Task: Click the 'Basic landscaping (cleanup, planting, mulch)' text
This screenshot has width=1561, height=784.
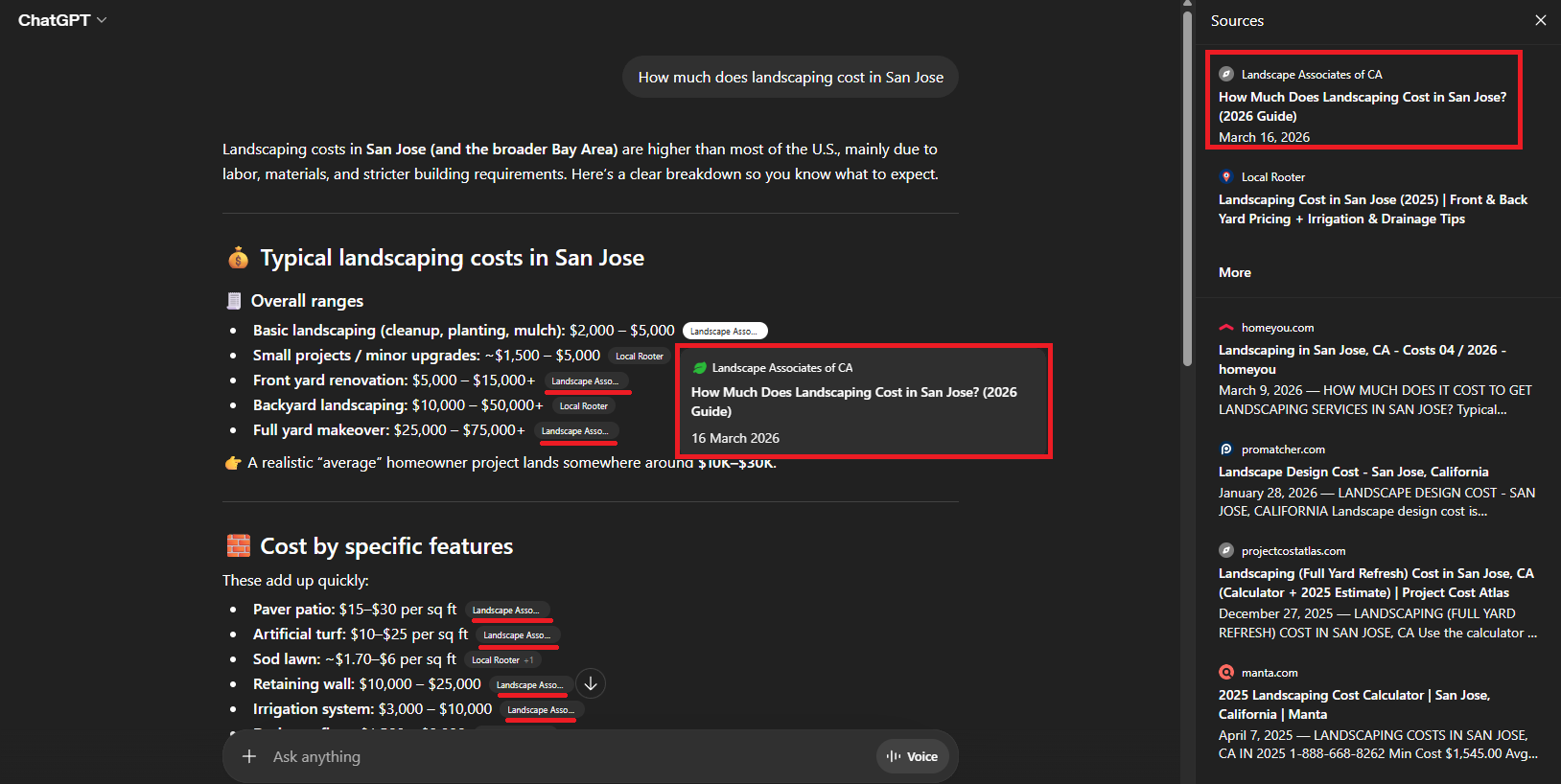Action: tap(408, 331)
